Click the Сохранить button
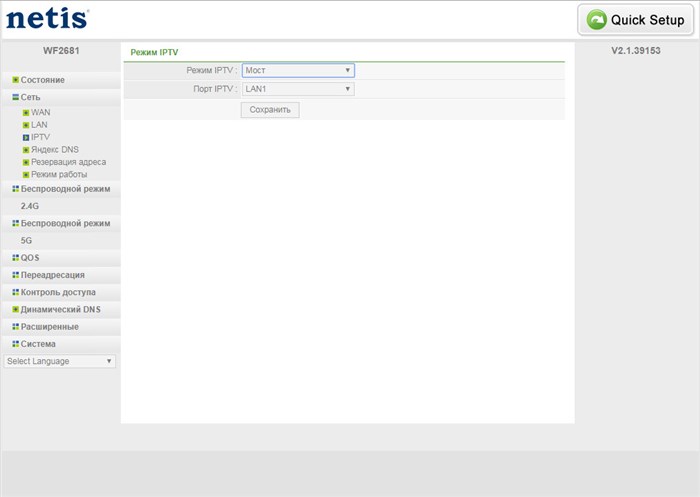The width and height of the screenshot is (700, 497). pyautogui.click(x=270, y=110)
